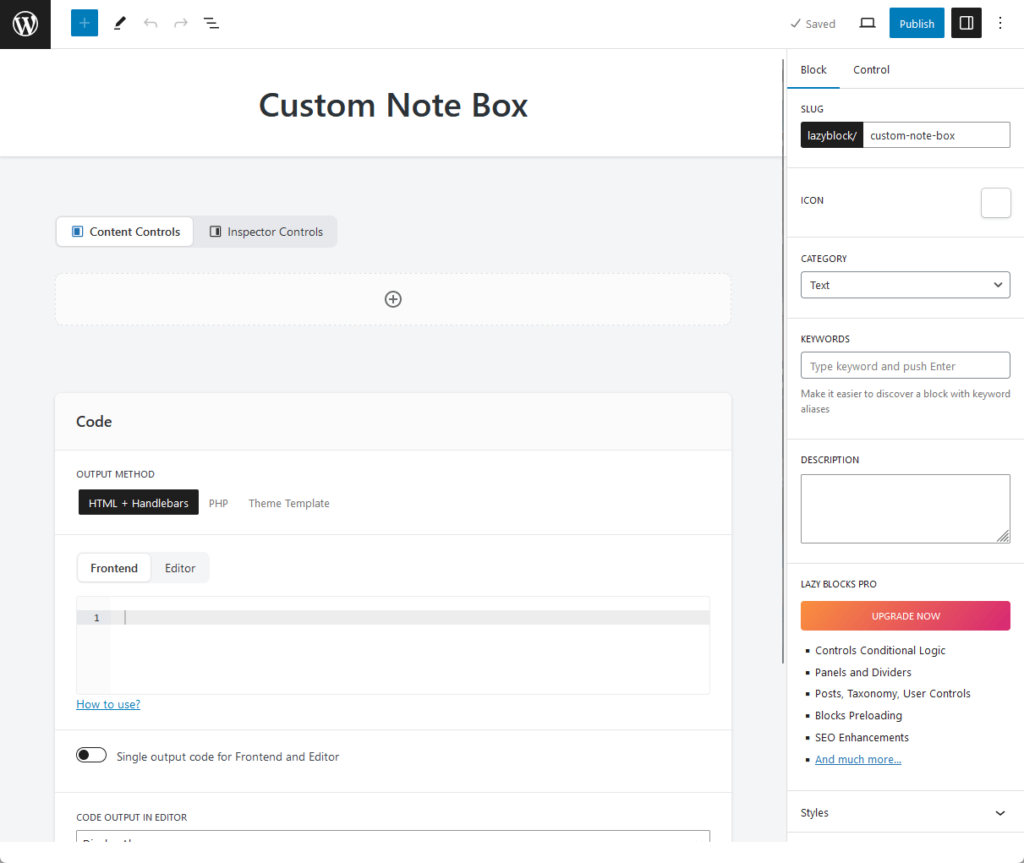Click the Controls Conditional Logic item
The width and height of the screenshot is (1024, 863).
pyautogui.click(x=880, y=651)
